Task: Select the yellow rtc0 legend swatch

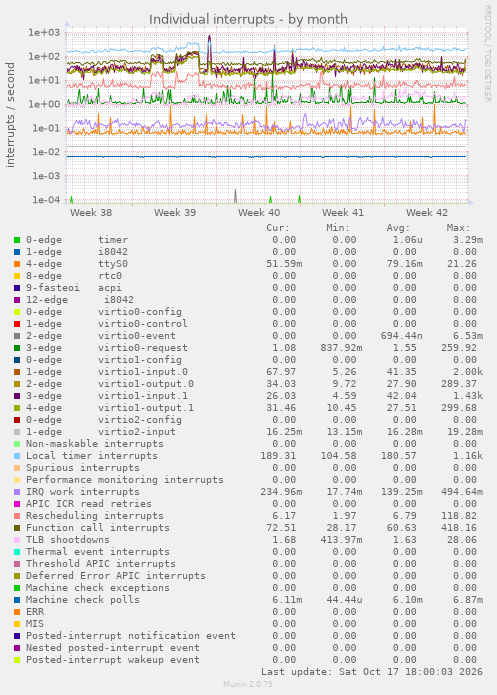Action: tap(17, 276)
